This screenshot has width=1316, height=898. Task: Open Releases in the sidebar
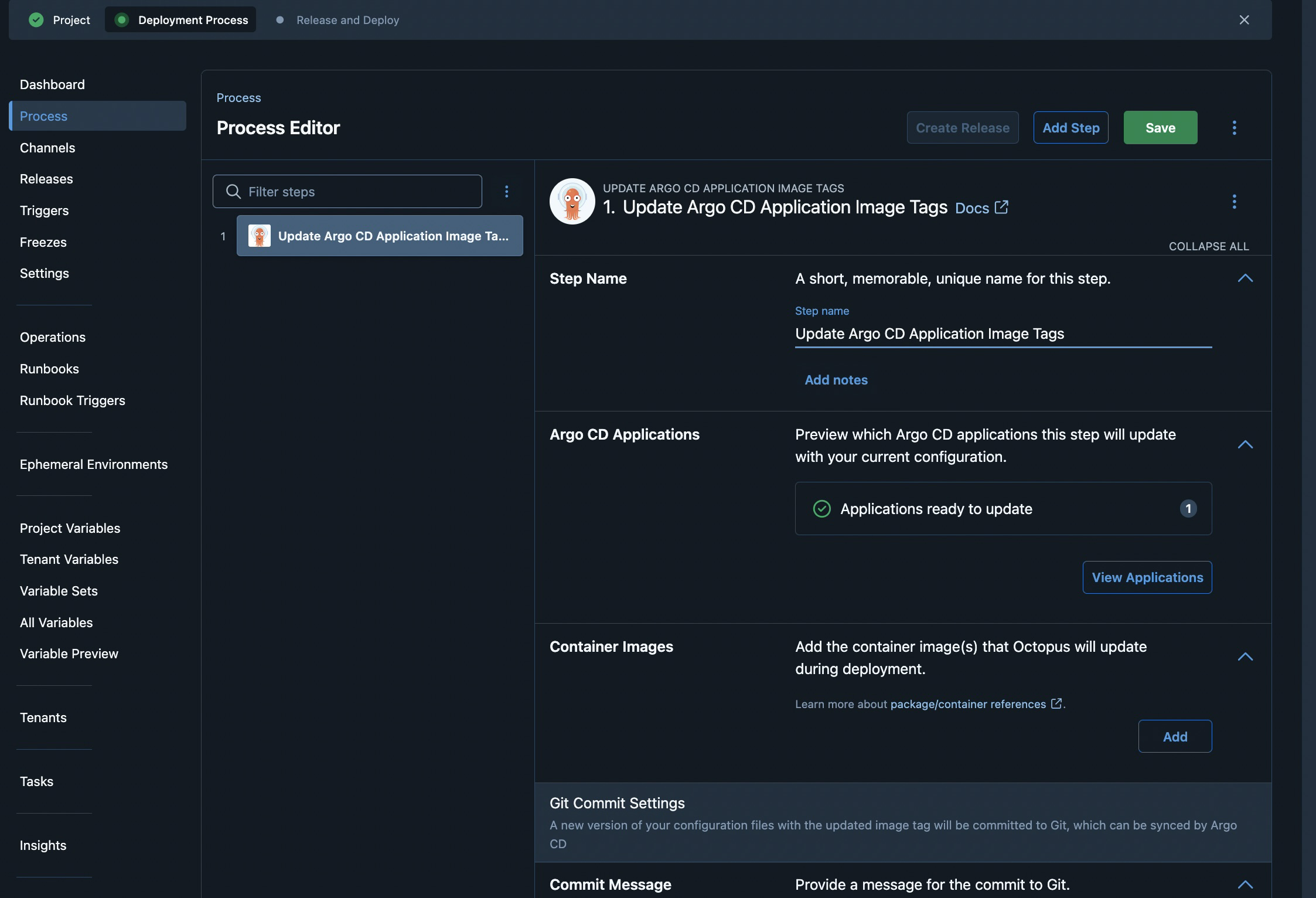46,179
